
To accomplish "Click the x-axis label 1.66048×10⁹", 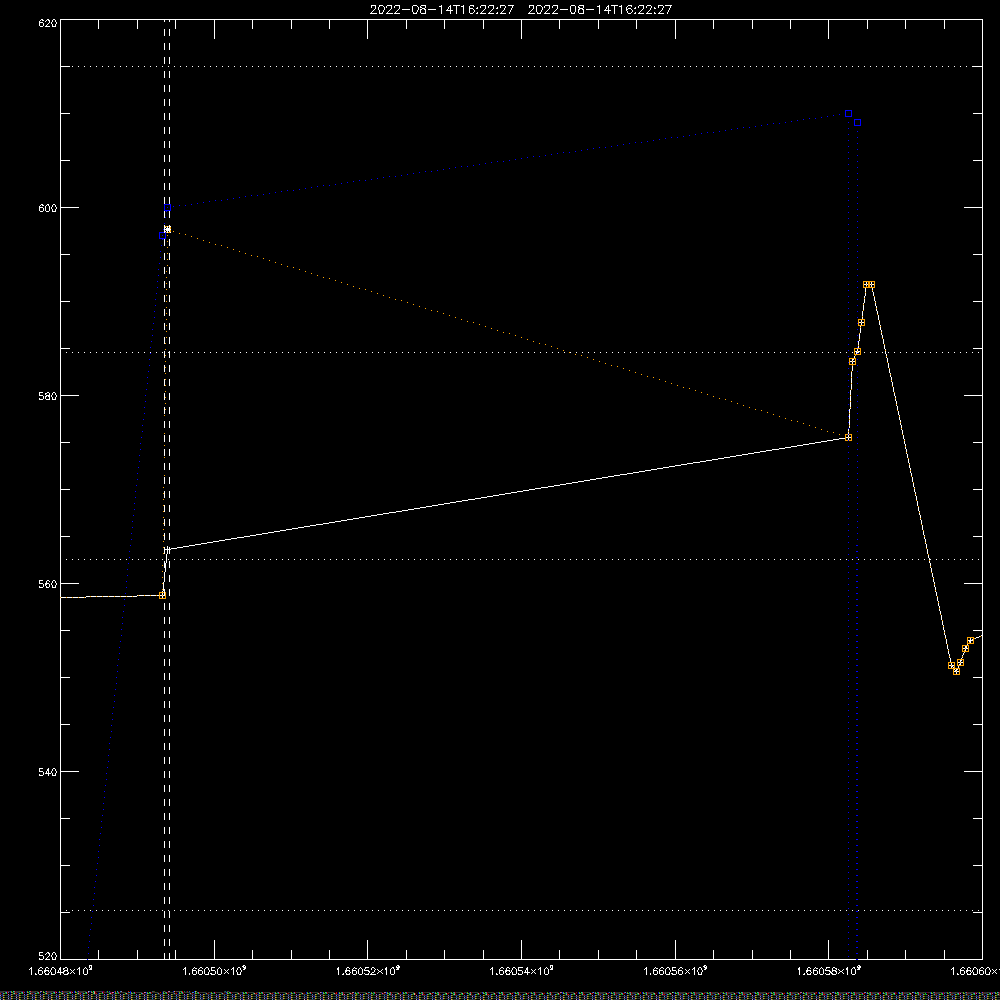I will point(61,971).
